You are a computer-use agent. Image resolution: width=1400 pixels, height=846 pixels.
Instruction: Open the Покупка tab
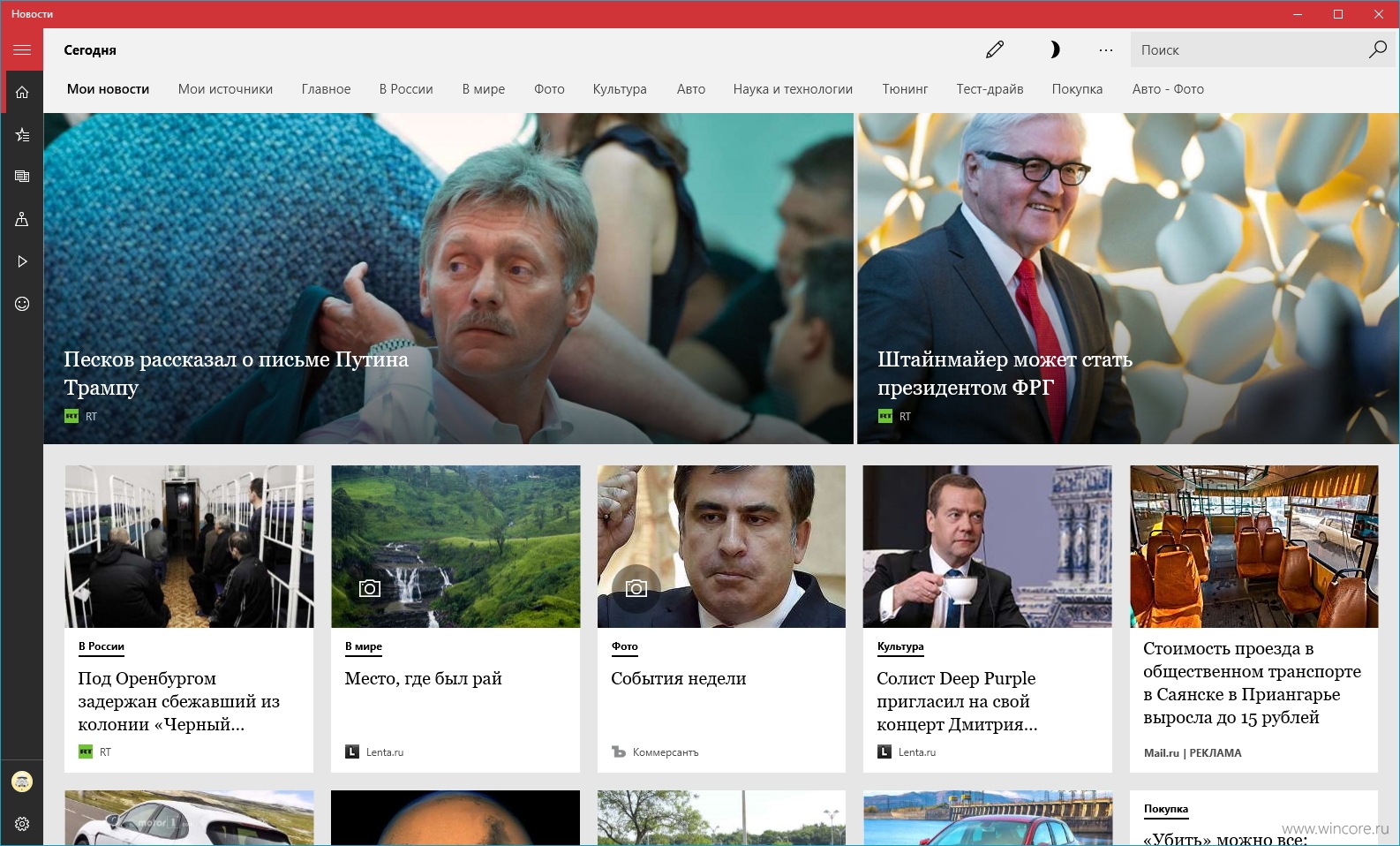click(x=1077, y=89)
